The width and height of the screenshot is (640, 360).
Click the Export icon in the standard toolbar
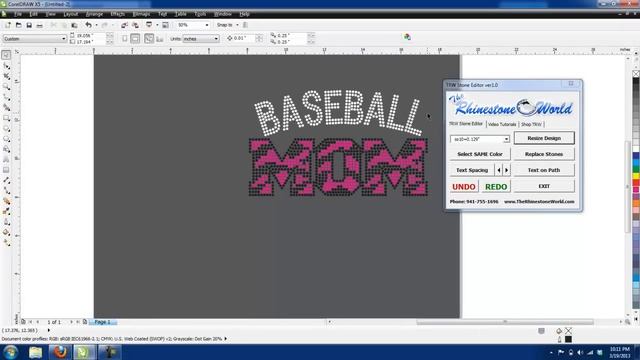(135, 25)
